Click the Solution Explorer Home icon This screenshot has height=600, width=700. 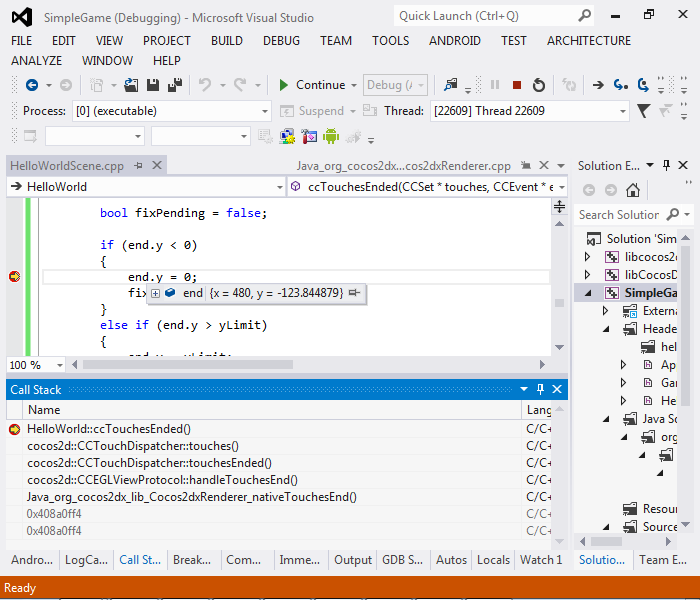point(633,190)
